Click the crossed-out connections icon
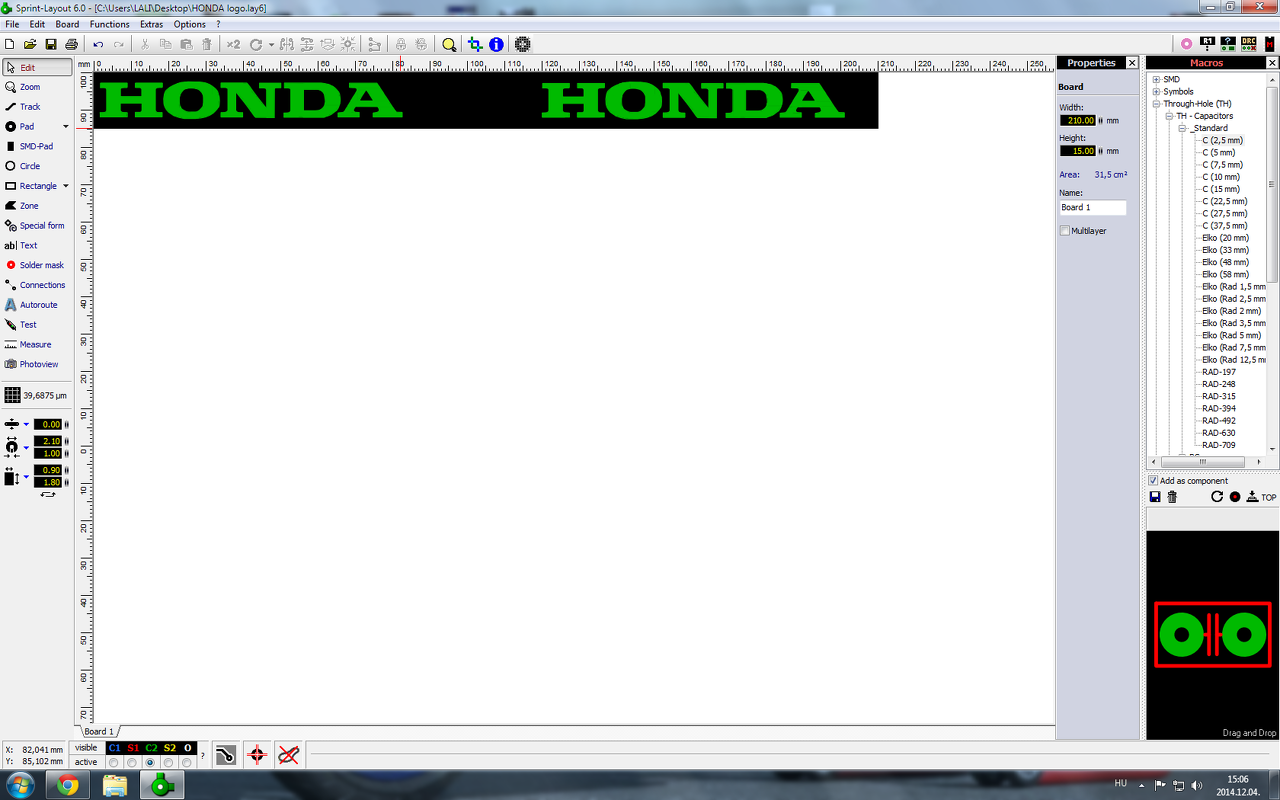This screenshot has height=800, width=1280. tap(288, 755)
